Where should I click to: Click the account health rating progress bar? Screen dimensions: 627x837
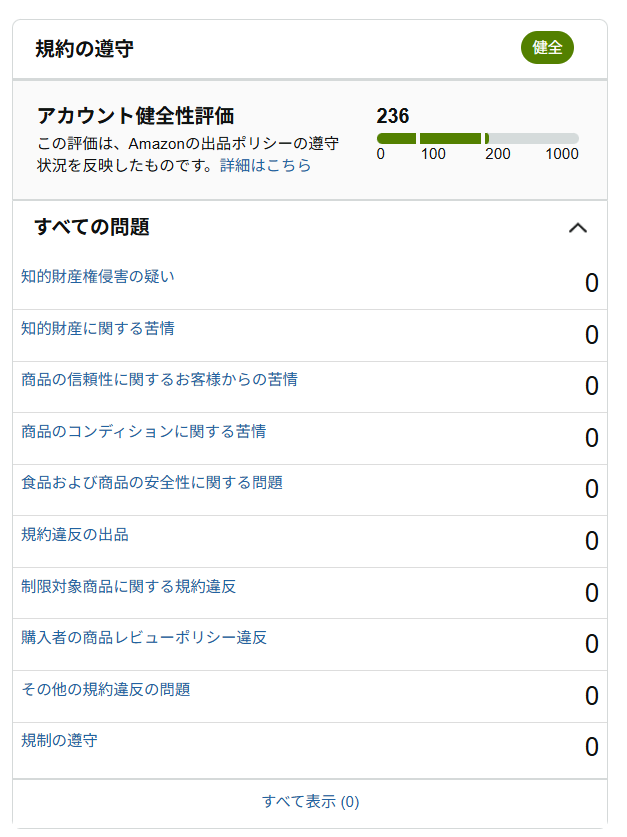click(477, 138)
